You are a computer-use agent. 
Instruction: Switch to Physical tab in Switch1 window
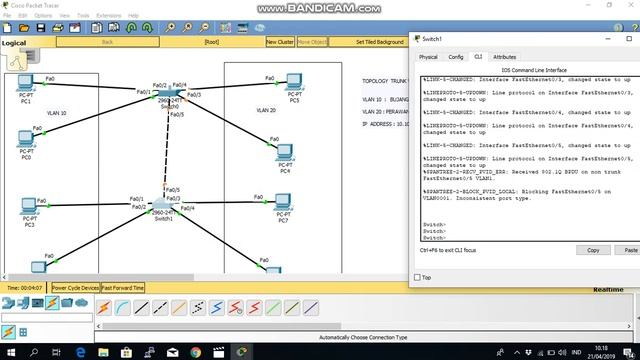[x=428, y=57]
